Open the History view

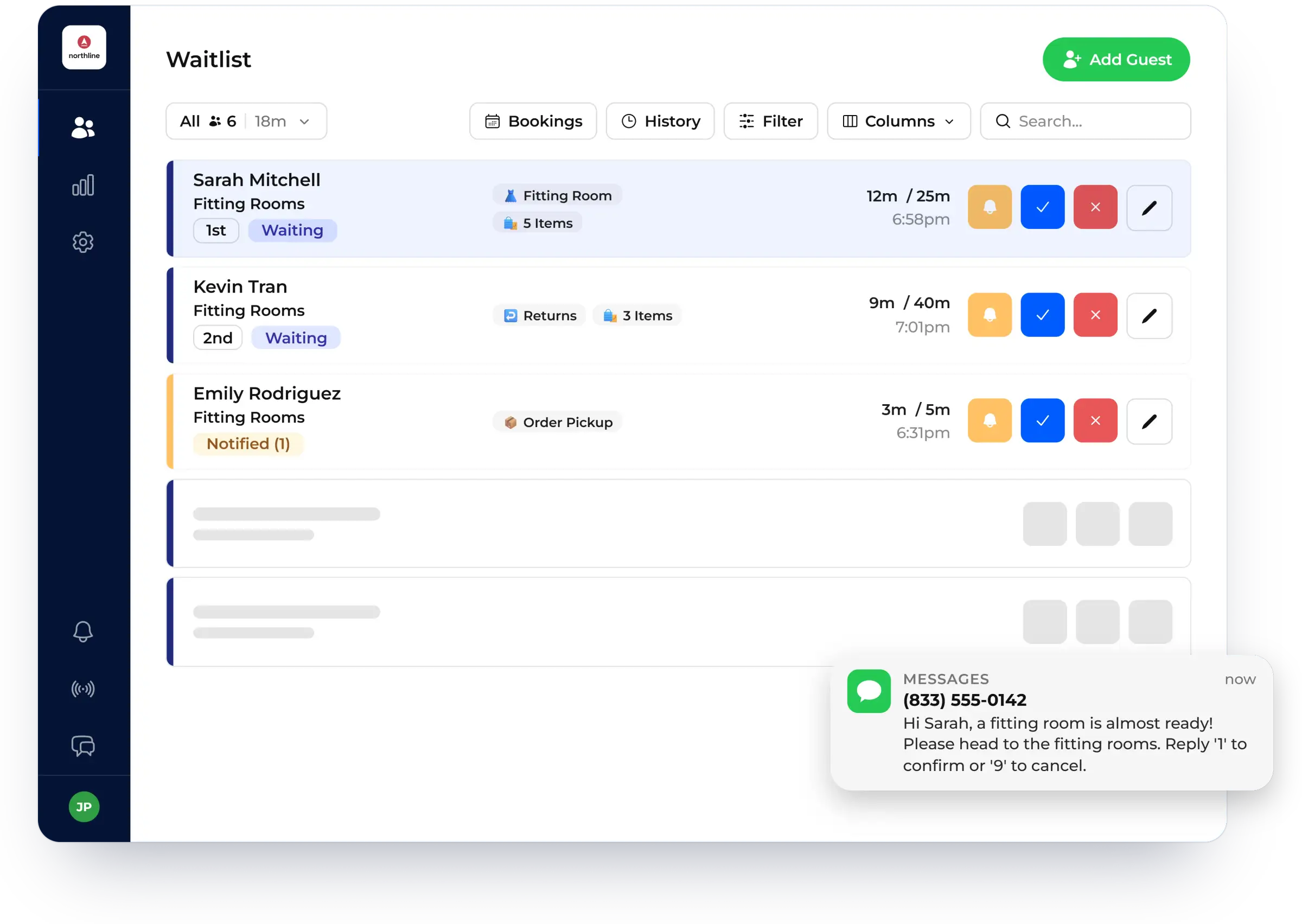coord(660,121)
